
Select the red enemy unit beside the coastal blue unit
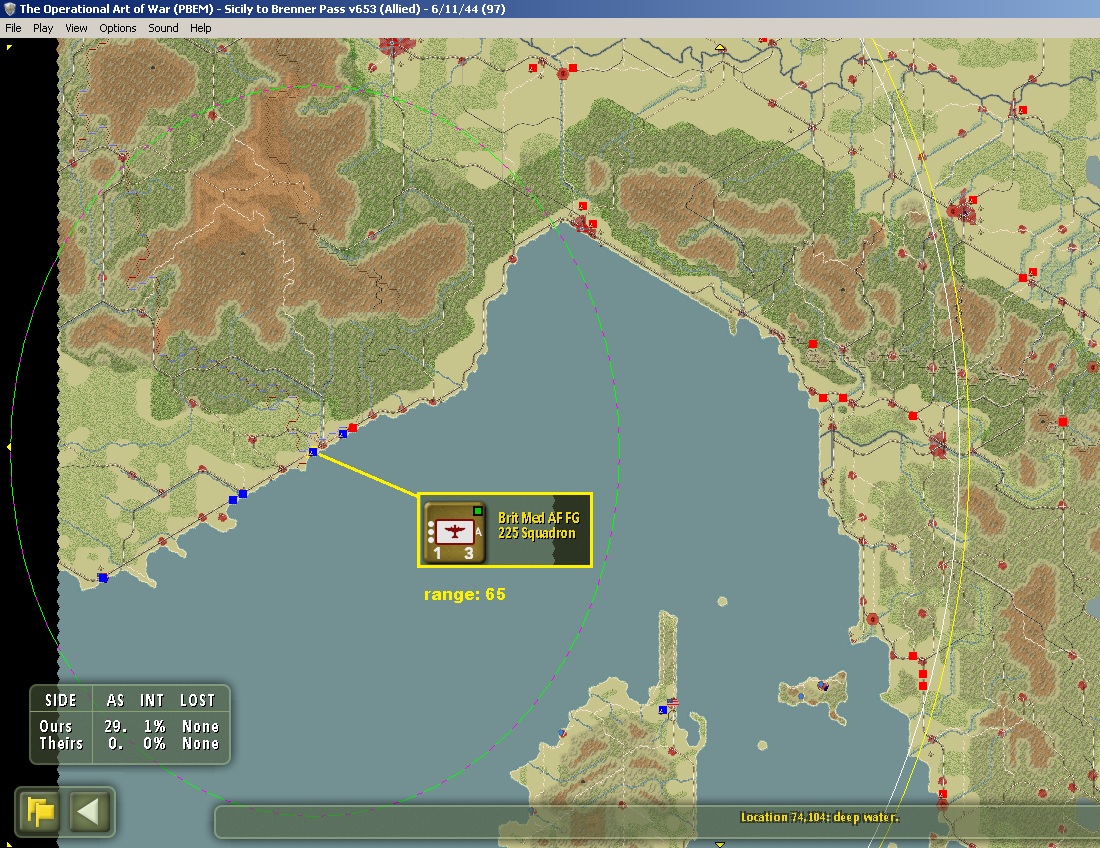tap(353, 427)
